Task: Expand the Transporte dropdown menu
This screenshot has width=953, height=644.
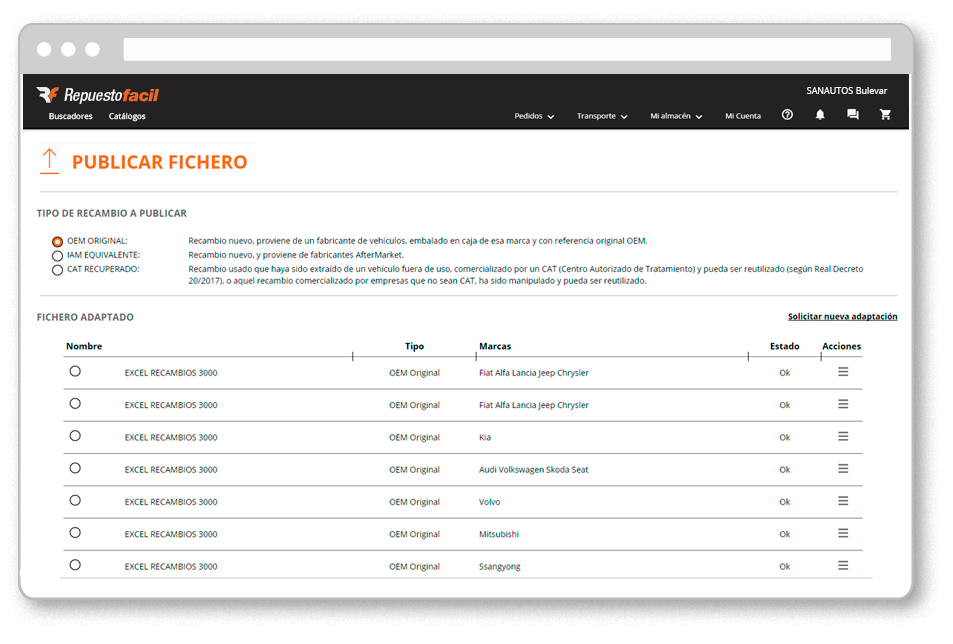Action: pyautogui.click(x=602, y=116)
